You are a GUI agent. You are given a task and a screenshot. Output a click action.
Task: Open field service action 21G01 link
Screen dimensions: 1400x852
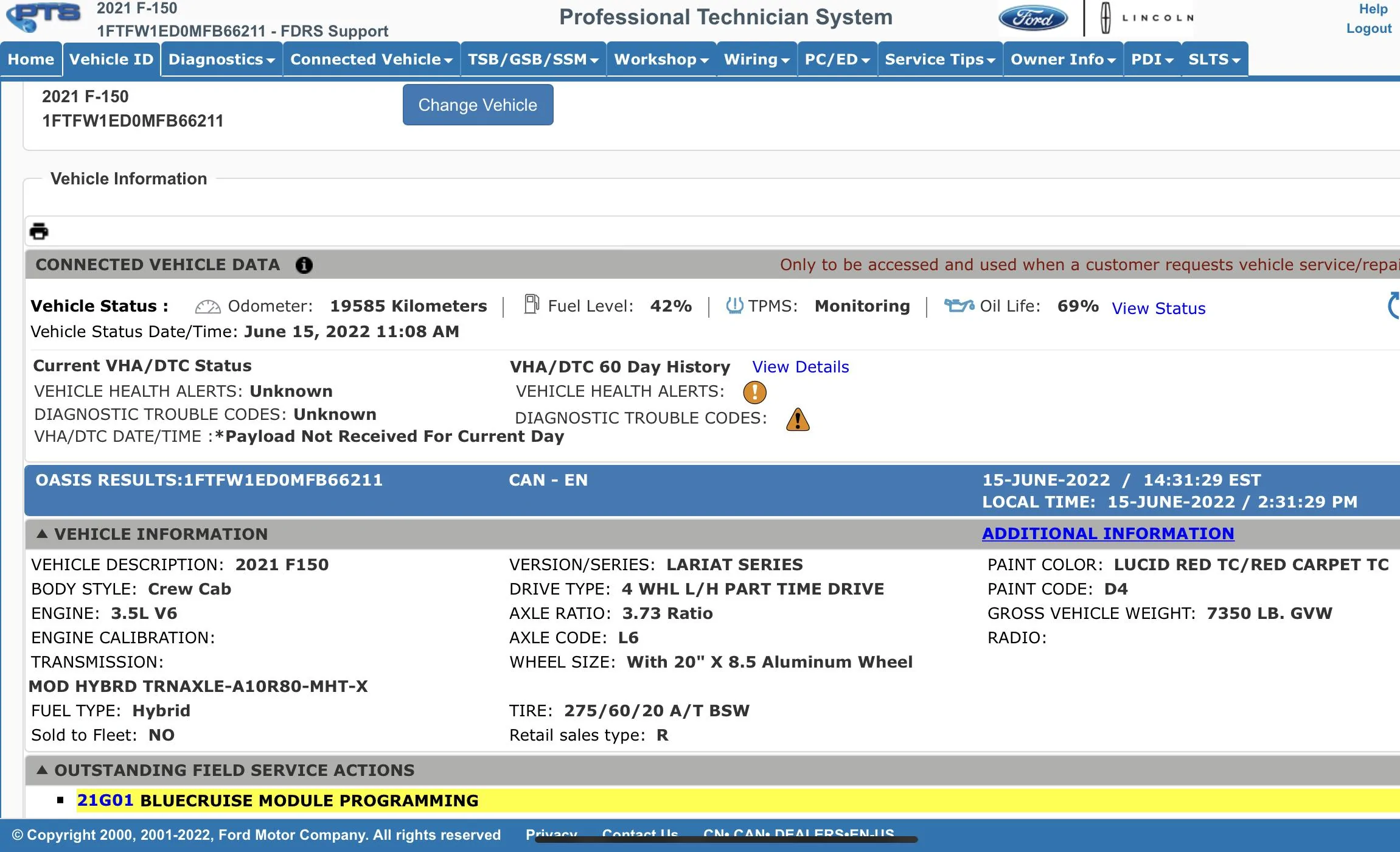click(x=105, y=801)
